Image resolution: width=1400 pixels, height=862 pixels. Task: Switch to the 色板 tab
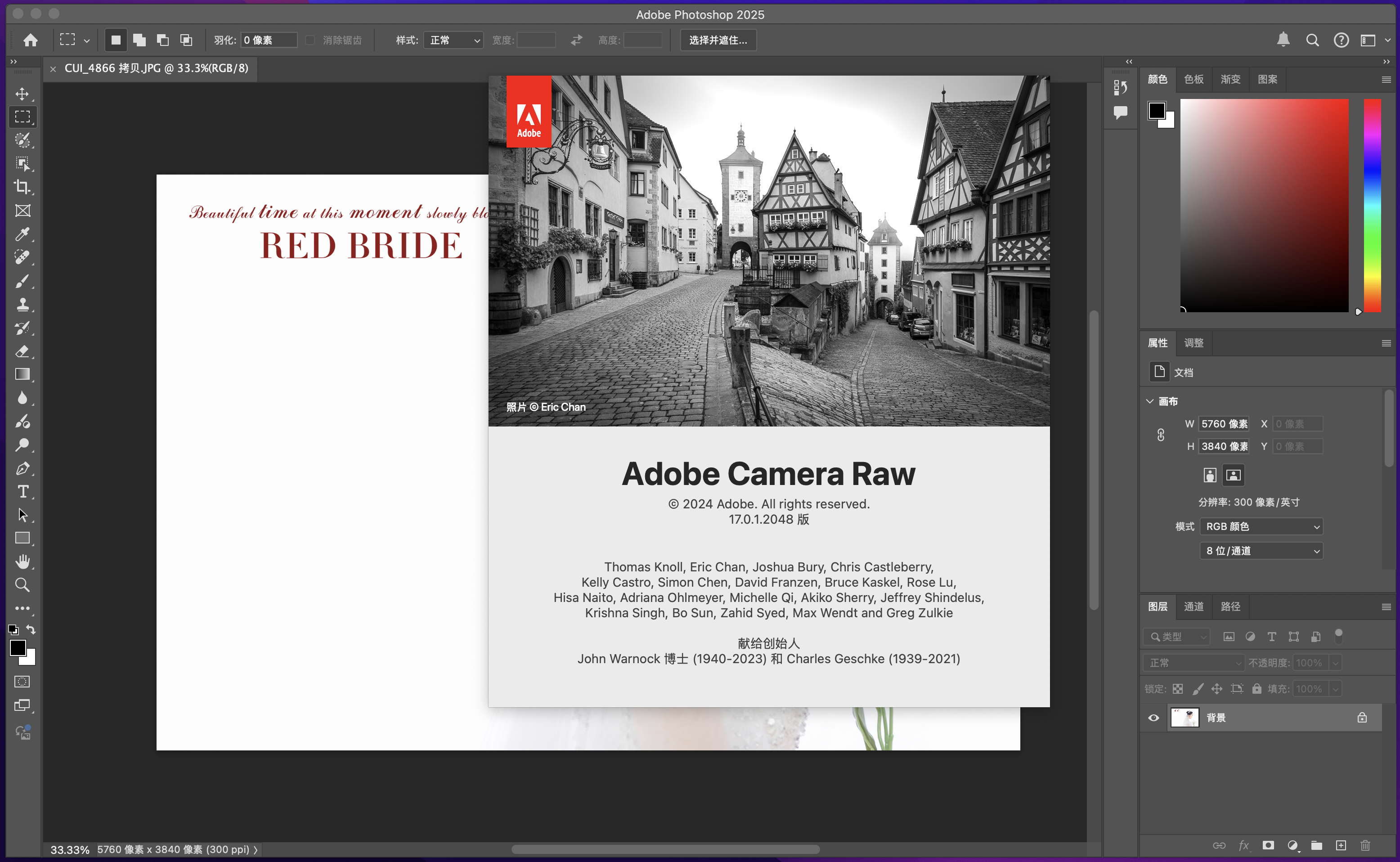coord(1194,79)
